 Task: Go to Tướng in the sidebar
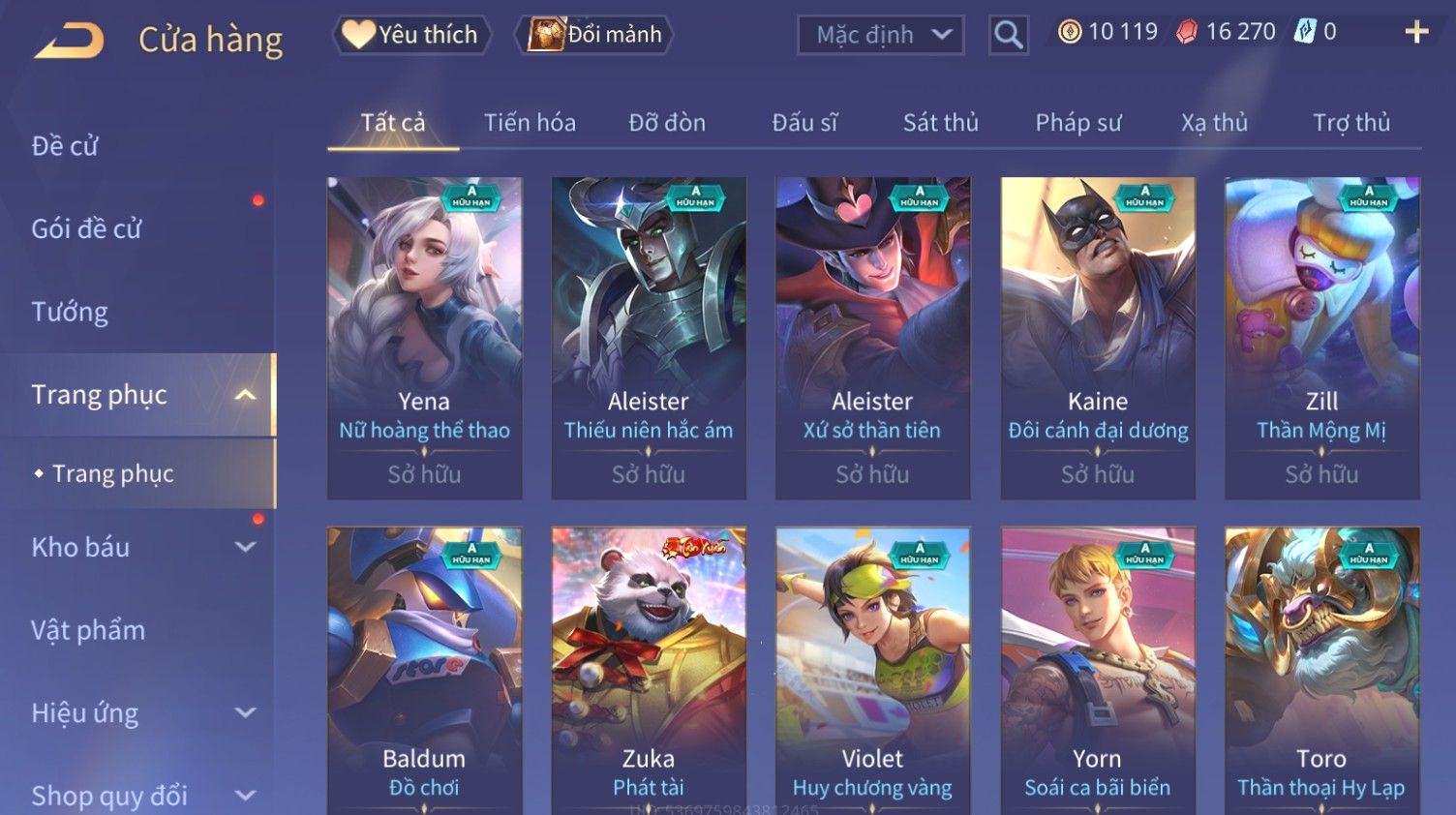[70, 312]
